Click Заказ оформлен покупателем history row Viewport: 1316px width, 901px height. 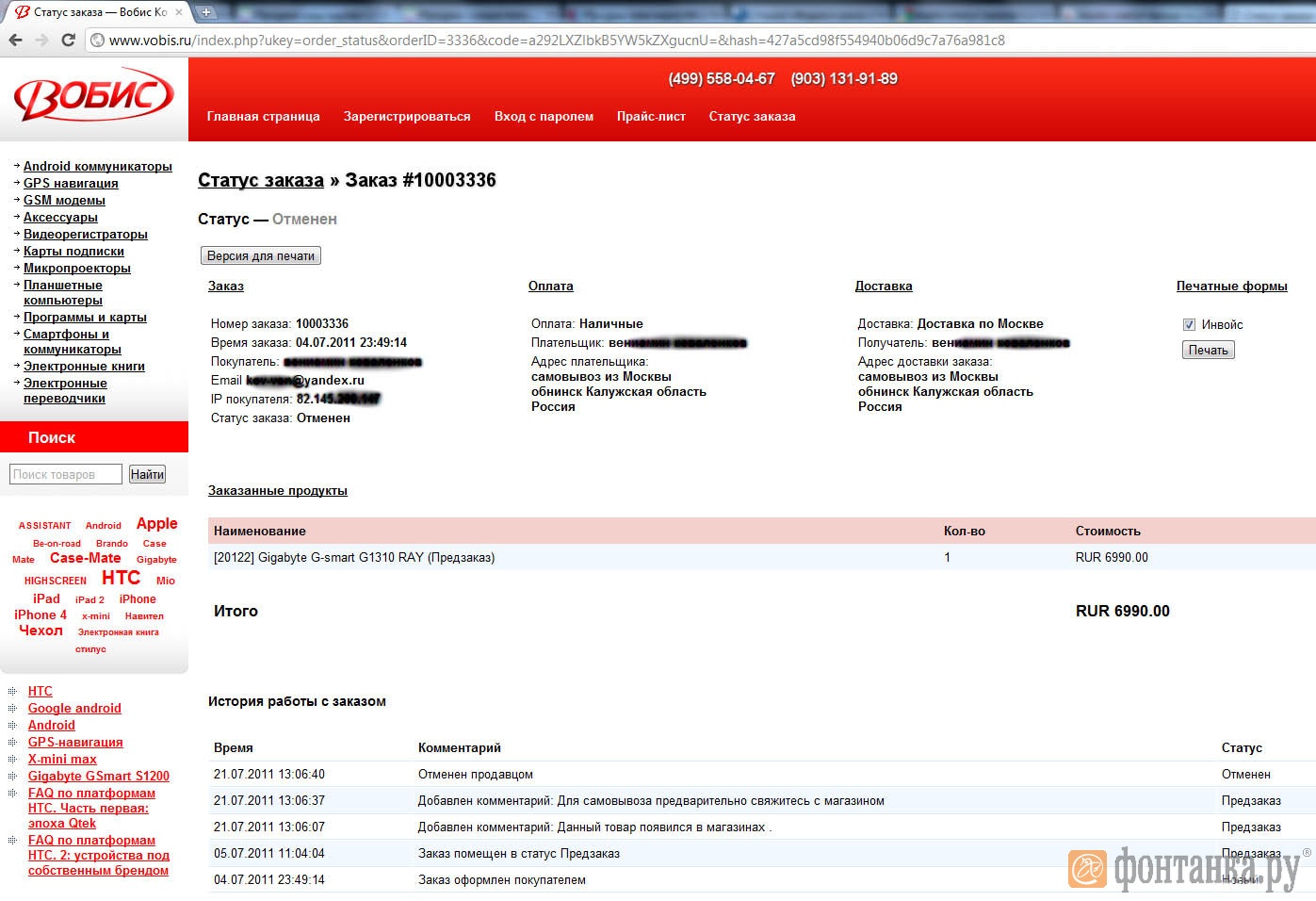(x=762, y=879)
